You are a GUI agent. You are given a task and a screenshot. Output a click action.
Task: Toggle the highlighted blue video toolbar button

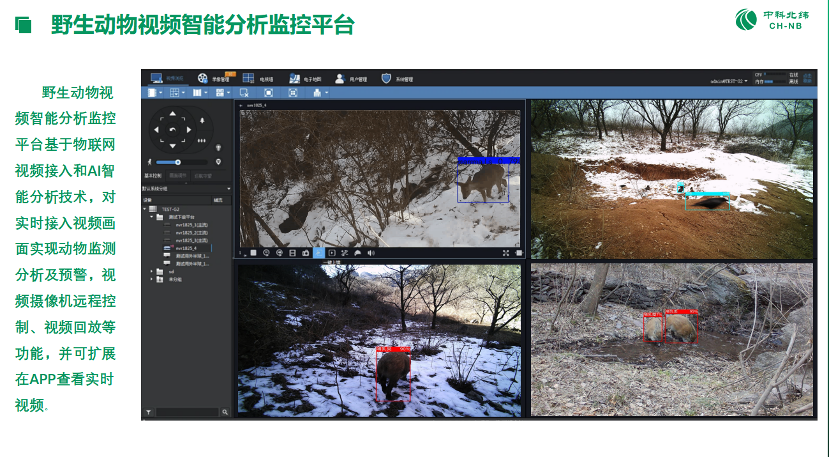click(x=318, y=253)
